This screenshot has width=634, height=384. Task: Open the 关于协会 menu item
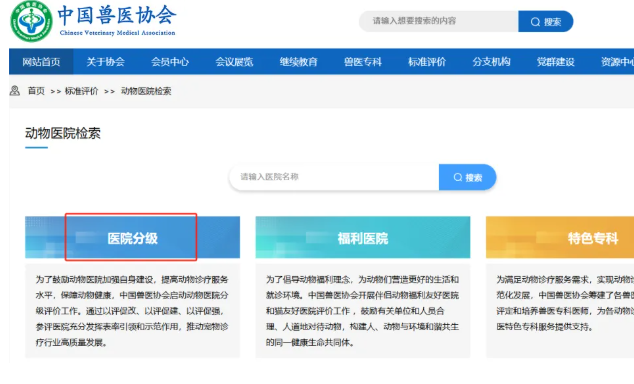click(x=105, y=62)
